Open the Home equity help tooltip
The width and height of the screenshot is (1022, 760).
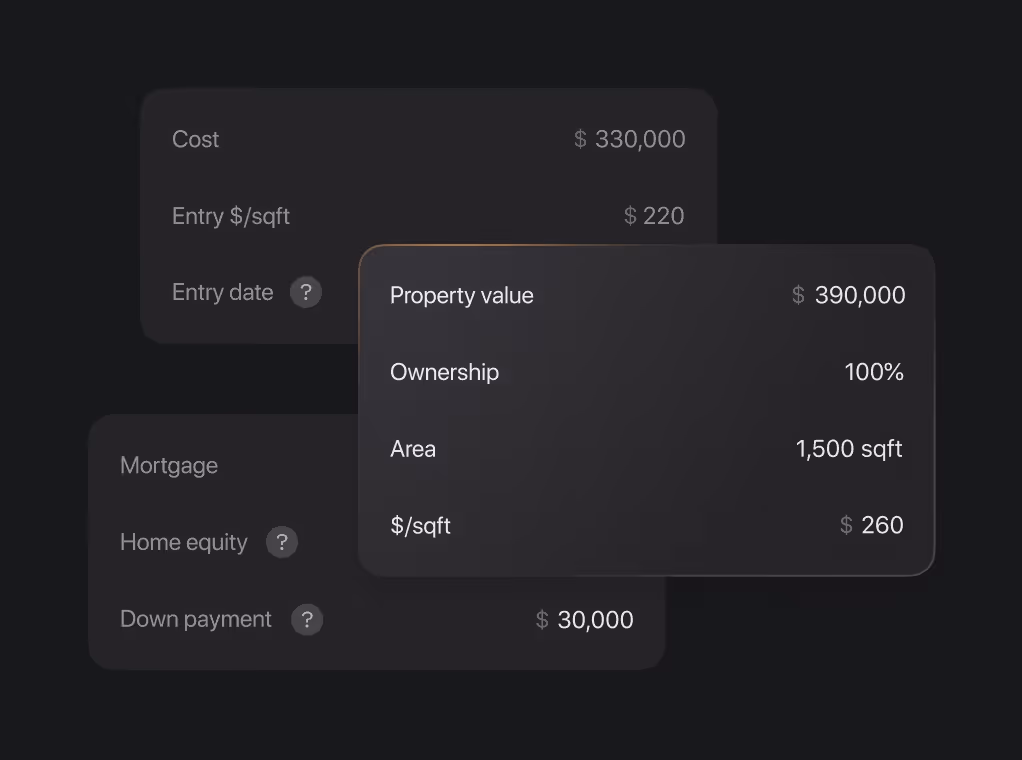281,542
